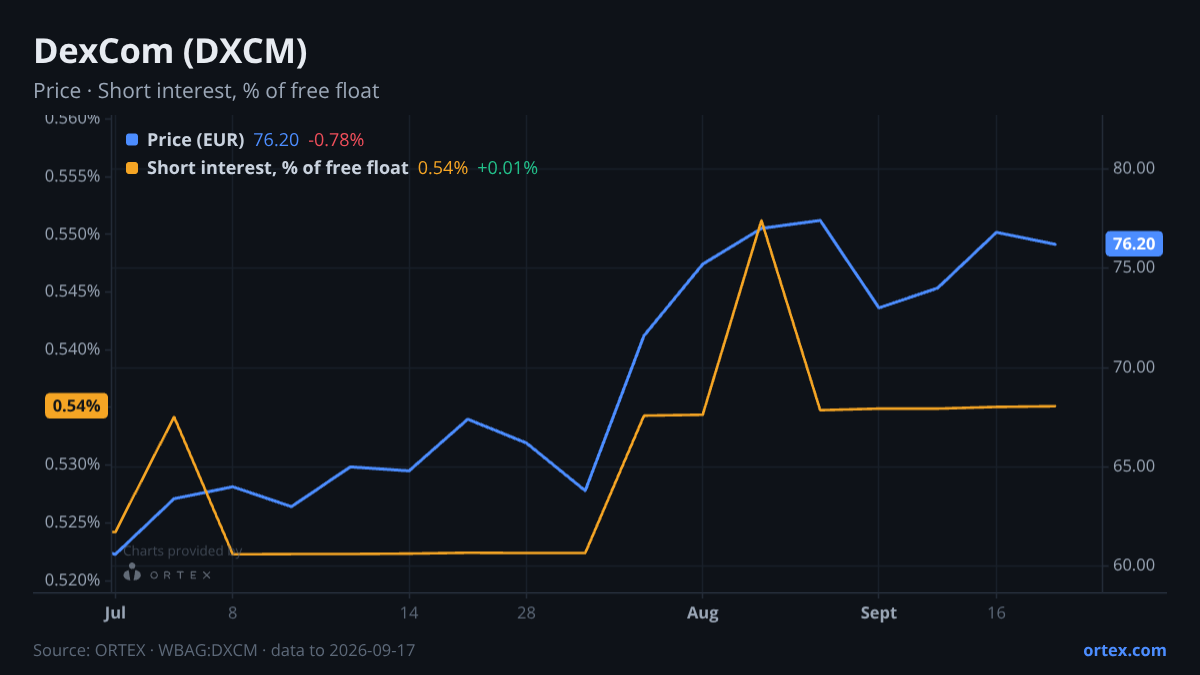
Task: Click the 16 date tick label
Action: click(x=996, y=612)
